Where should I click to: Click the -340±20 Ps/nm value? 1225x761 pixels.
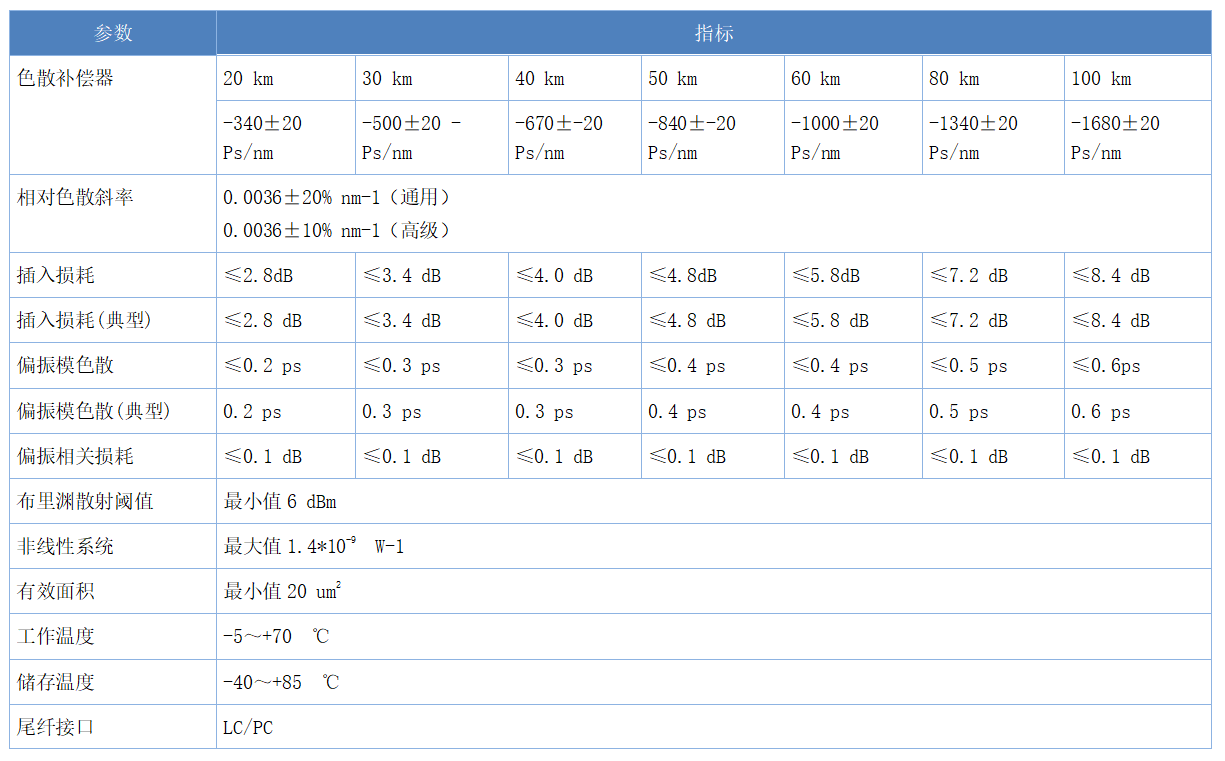point(262,138)
